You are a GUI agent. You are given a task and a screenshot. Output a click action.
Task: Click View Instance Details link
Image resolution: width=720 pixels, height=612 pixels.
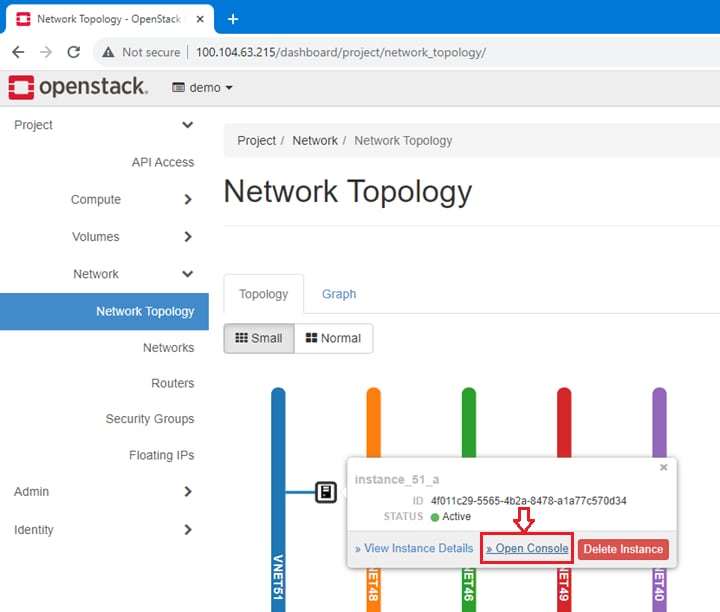click(x=414, y=548)
